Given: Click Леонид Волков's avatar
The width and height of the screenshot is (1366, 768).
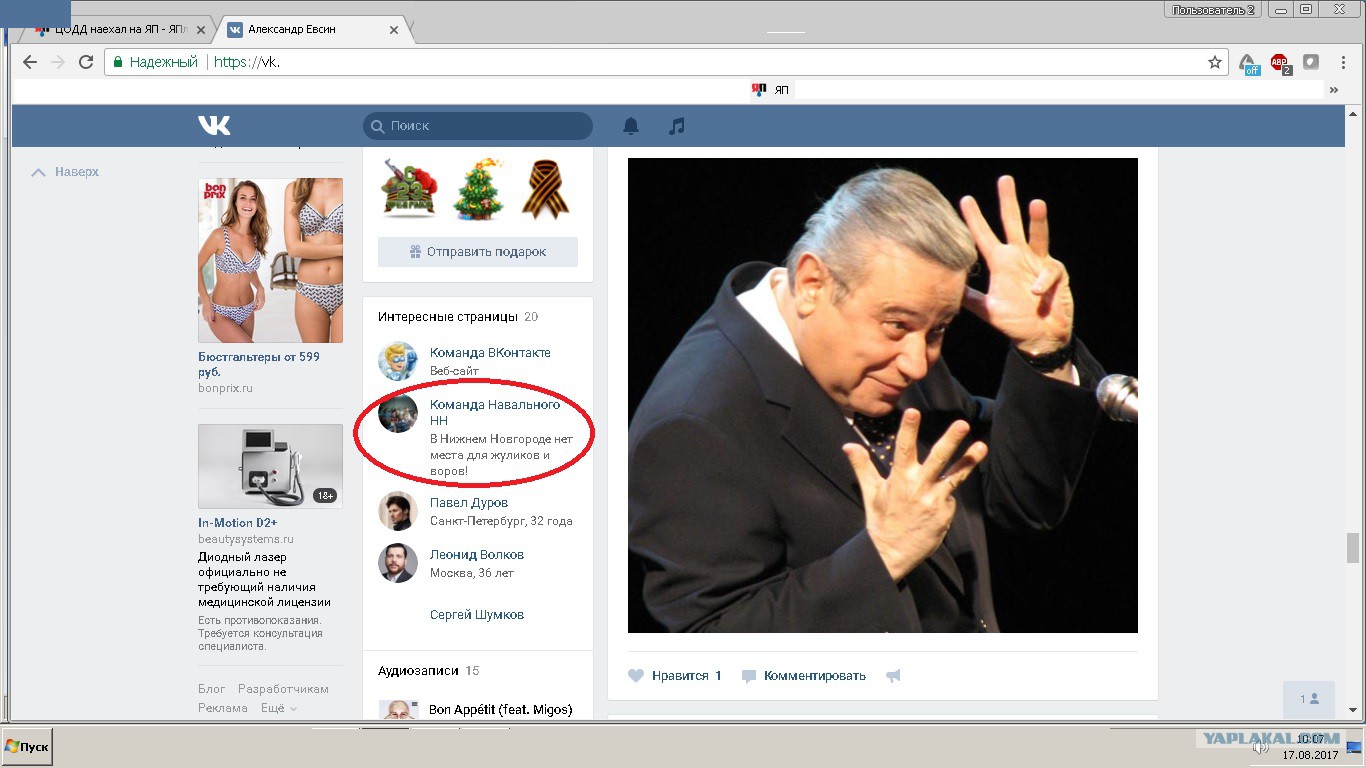Looking at the screenshot, I should click(397, 563).
